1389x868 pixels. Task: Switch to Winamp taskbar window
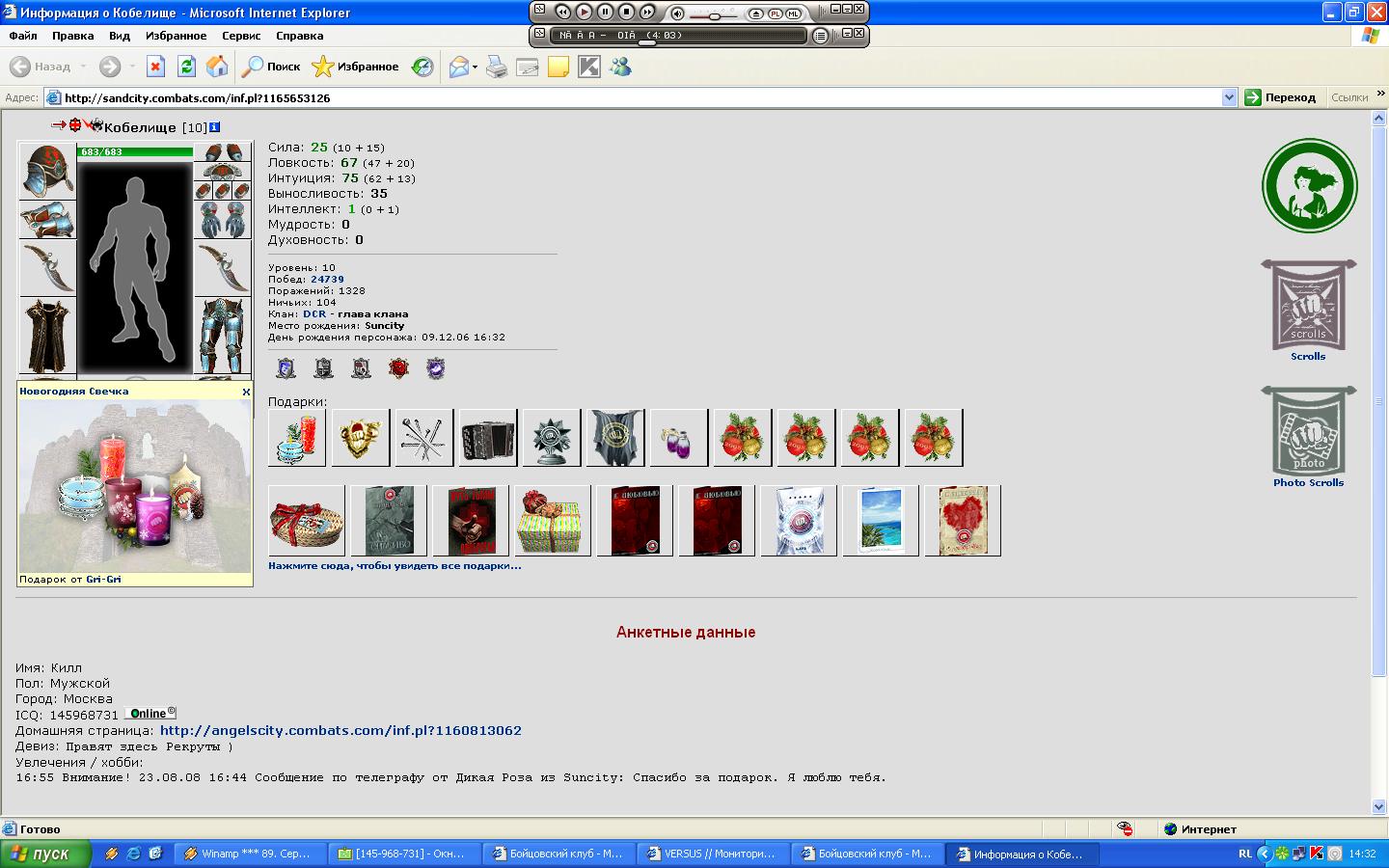coord(249,854)
